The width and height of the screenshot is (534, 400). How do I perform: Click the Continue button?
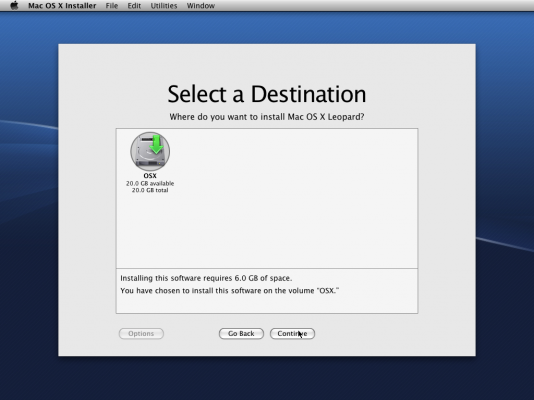(x=292, y=334)
